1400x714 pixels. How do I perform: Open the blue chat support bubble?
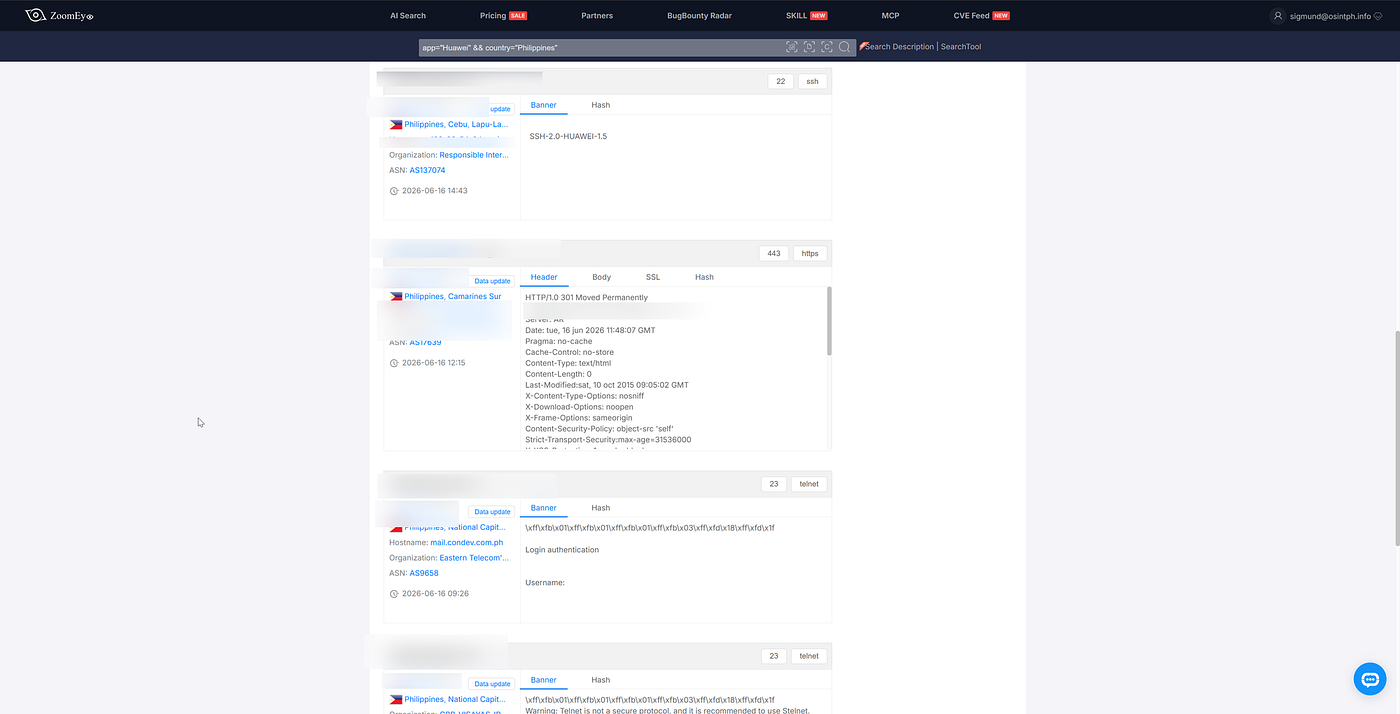pyautogui.click(x=1370, y=679)
